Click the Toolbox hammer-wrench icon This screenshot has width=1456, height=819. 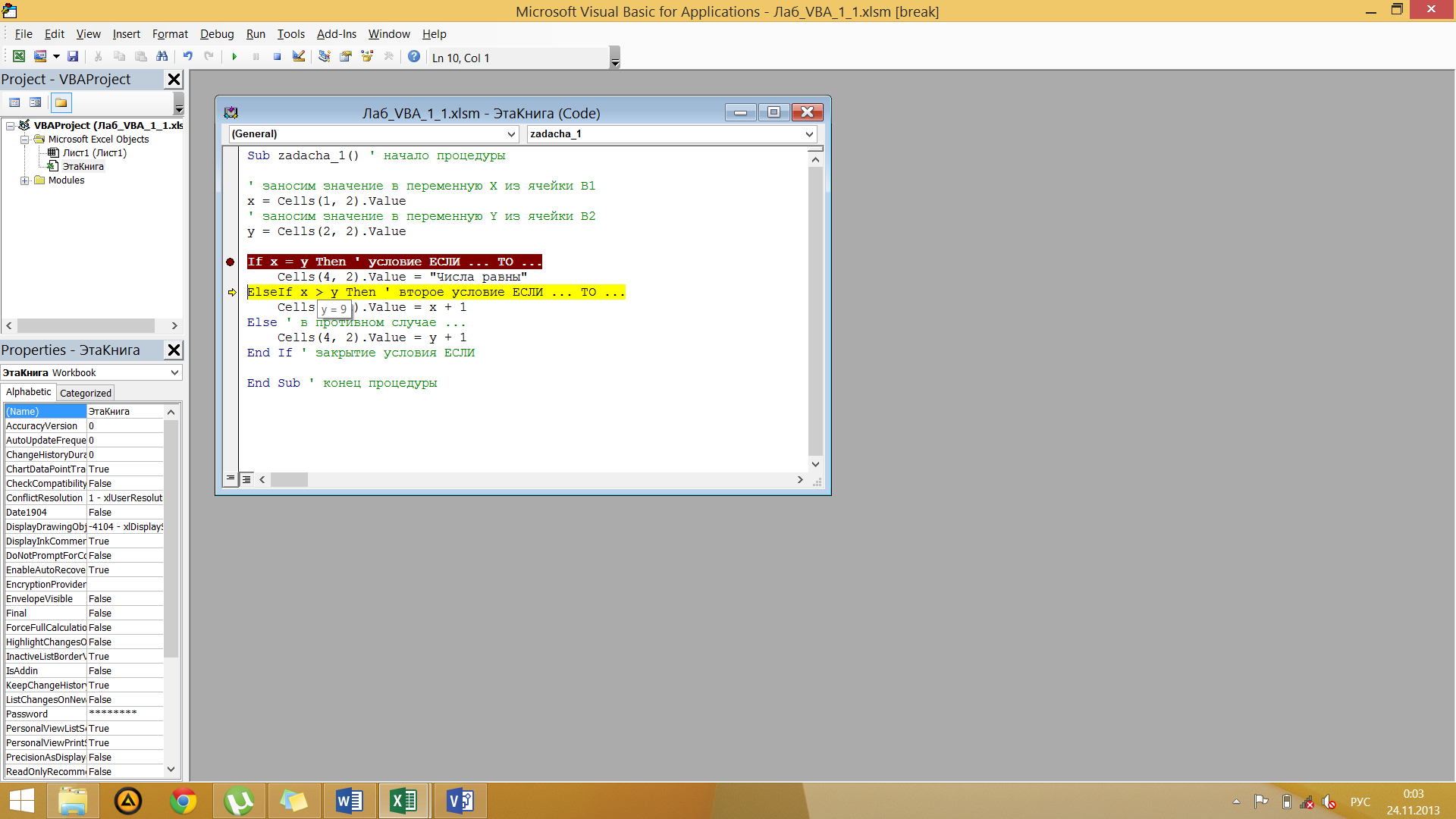point(389,56)
